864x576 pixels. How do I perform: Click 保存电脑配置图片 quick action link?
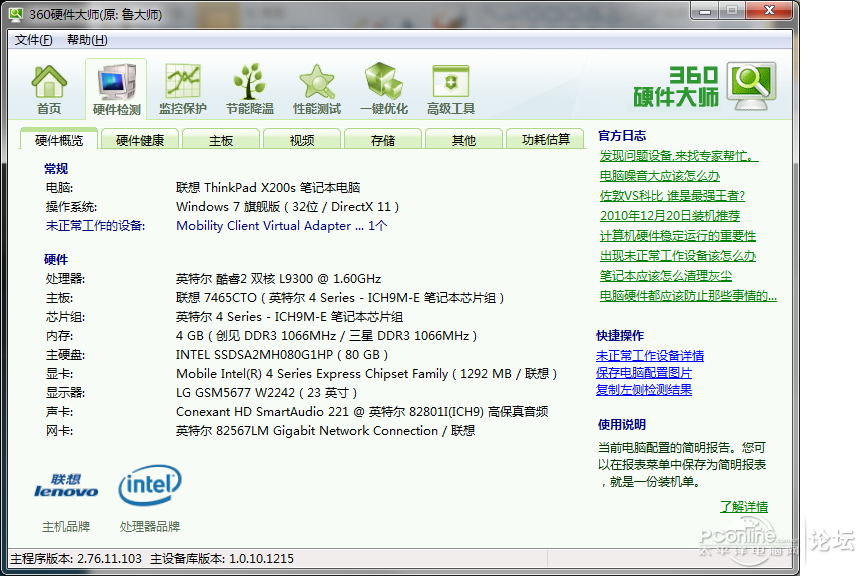coord(644,373)
